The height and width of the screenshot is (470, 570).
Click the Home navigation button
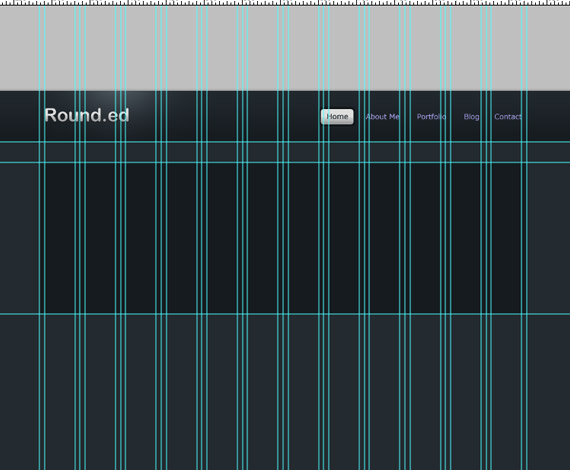[x=337, y=117]
